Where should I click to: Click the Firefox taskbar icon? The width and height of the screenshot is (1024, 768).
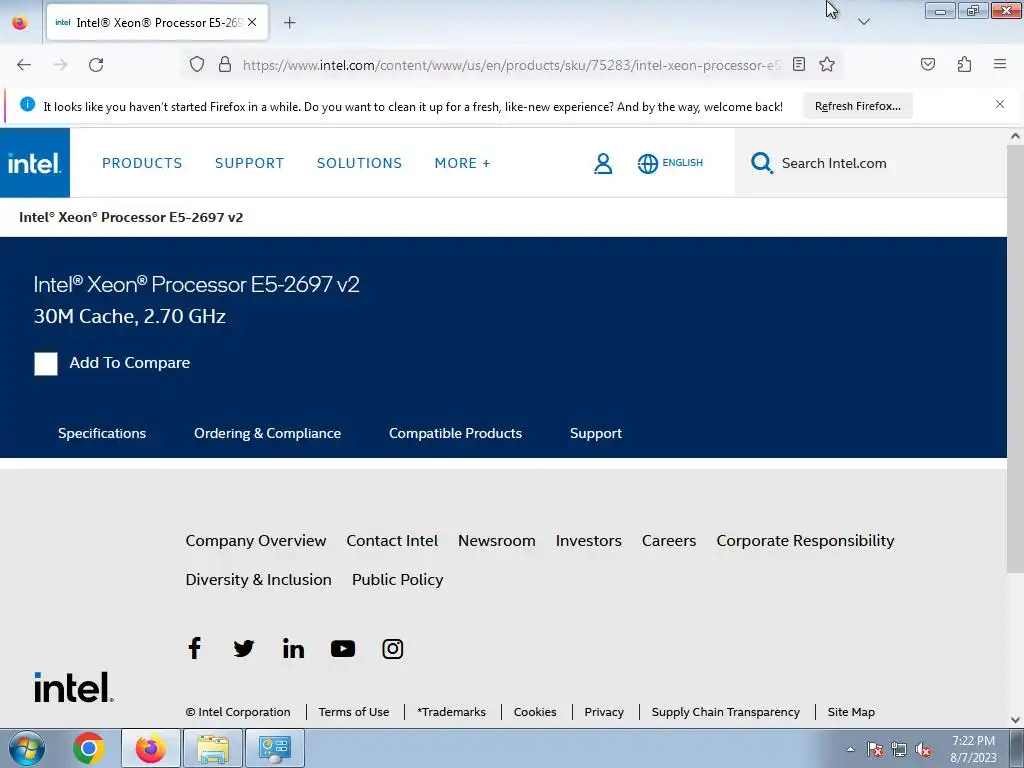coord(151,748)
